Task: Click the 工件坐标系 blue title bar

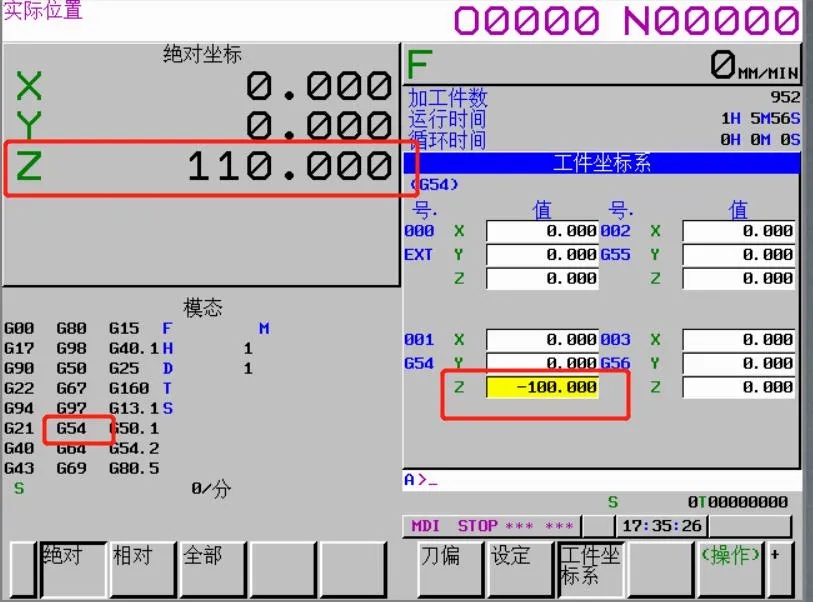Action: pos(601,163)
